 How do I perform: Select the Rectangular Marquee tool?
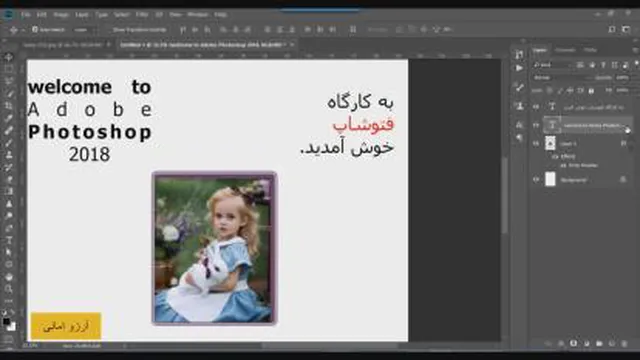pos(9,69)
